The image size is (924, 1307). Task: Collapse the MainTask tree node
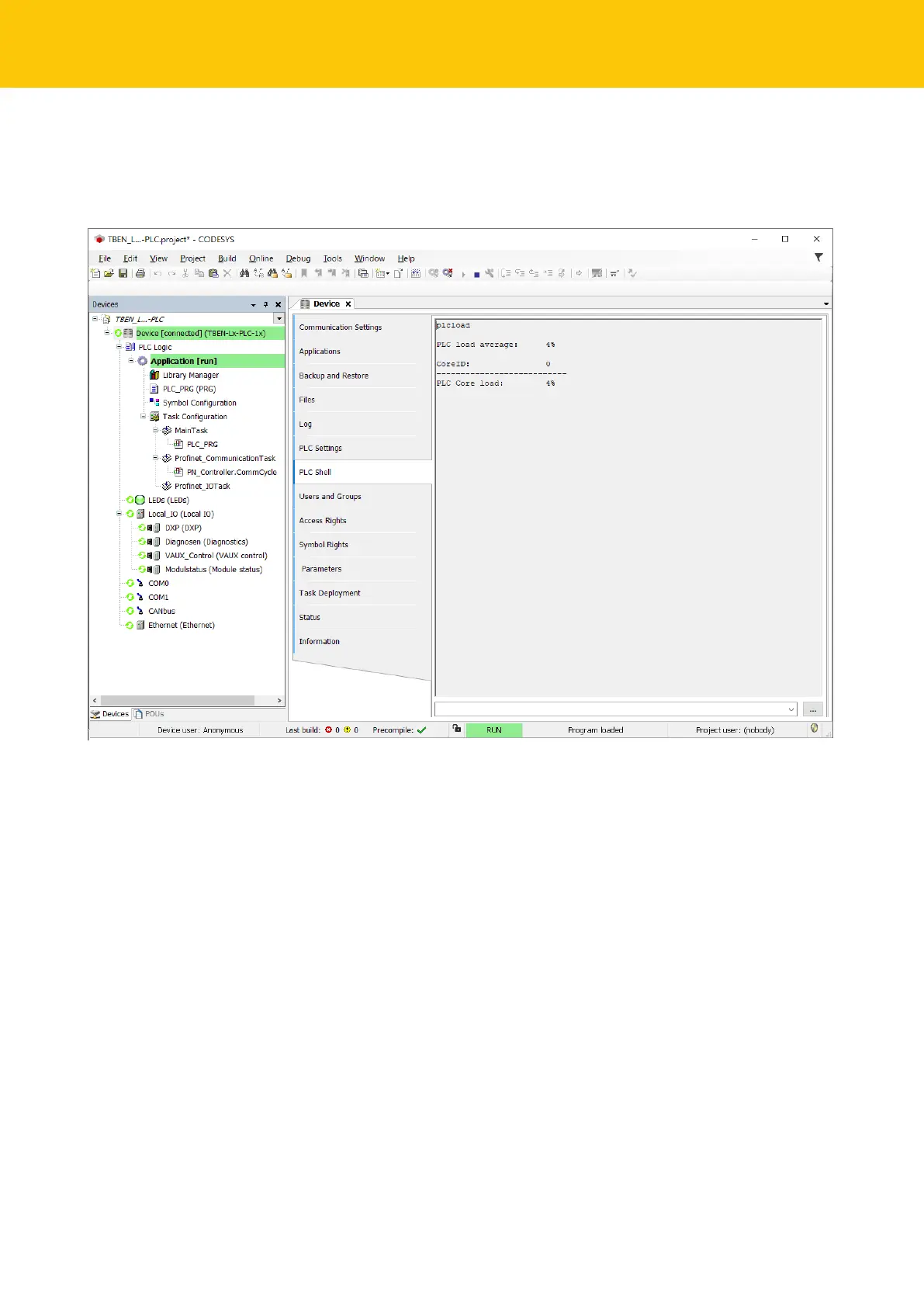[155, 430]
